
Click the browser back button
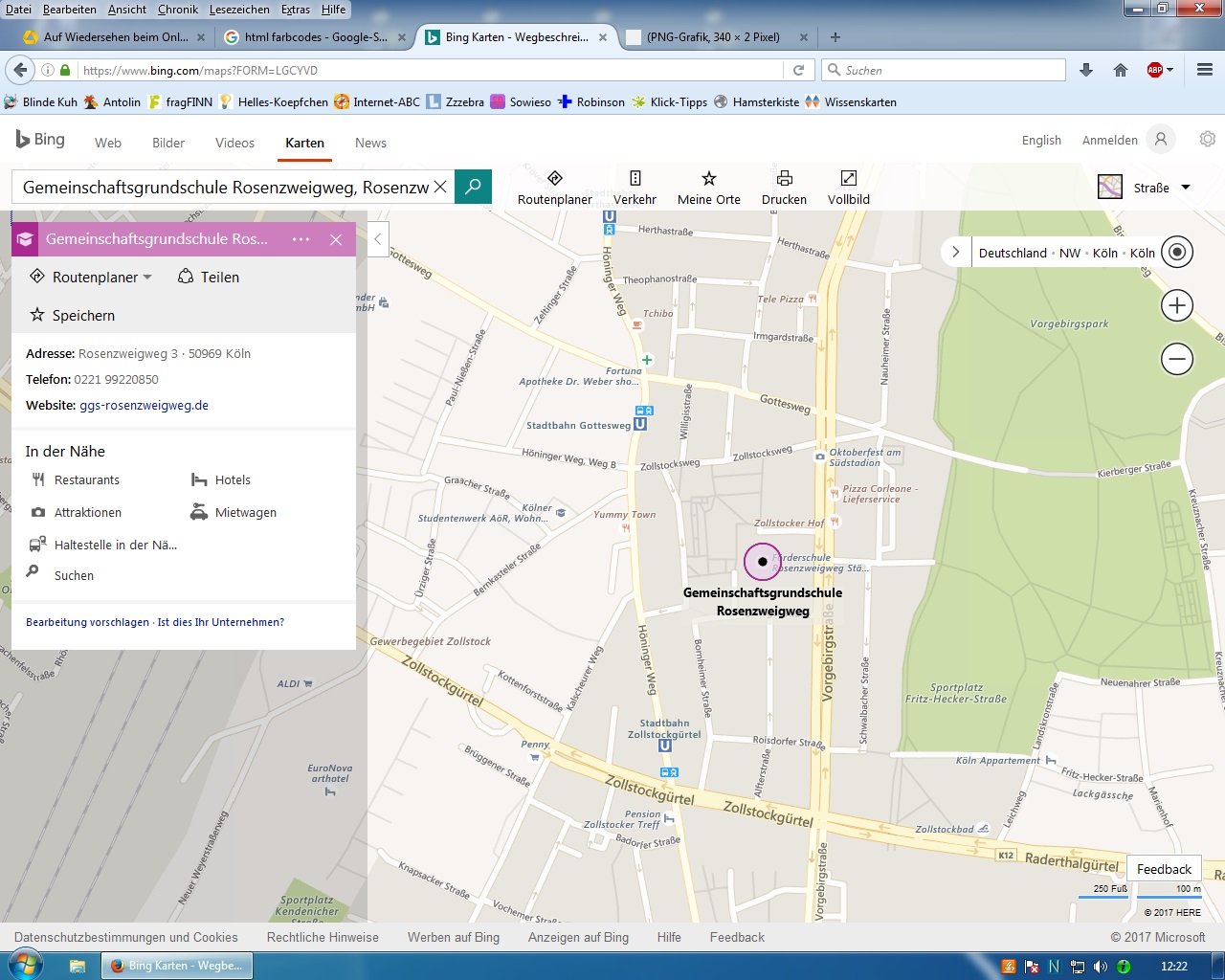(19, 70)
